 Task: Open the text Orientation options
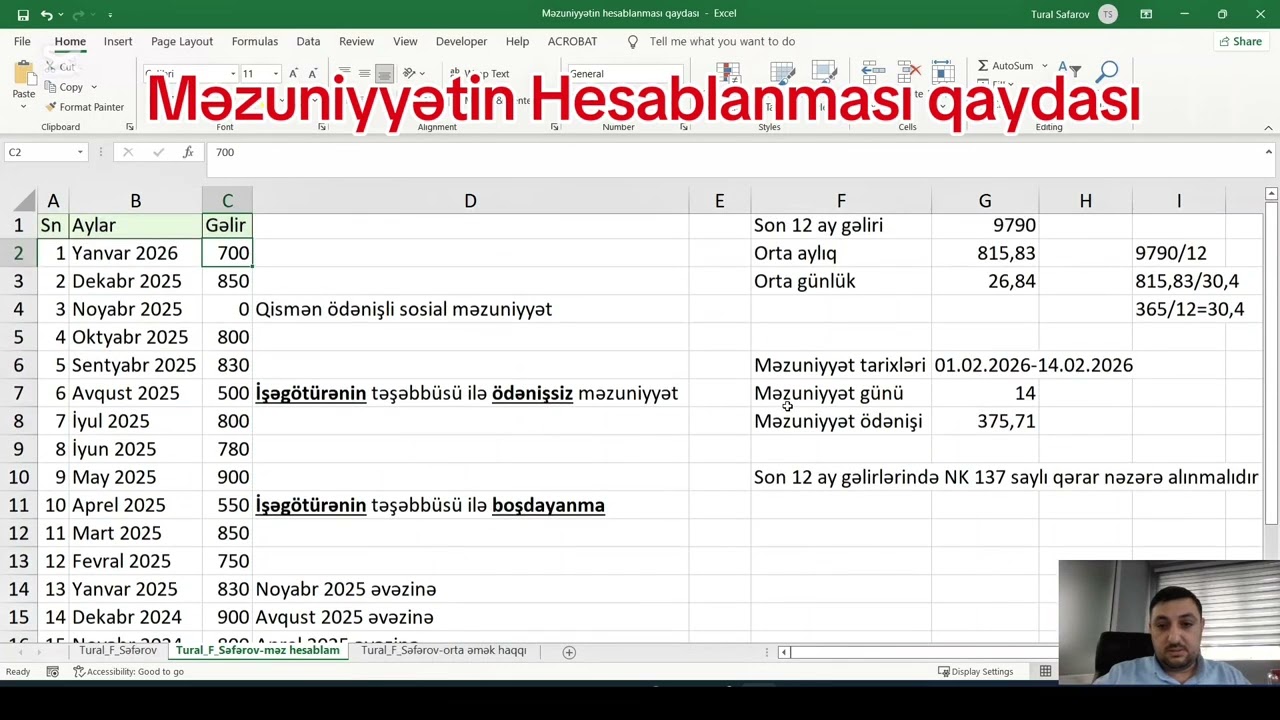click(x=412, y=74)
